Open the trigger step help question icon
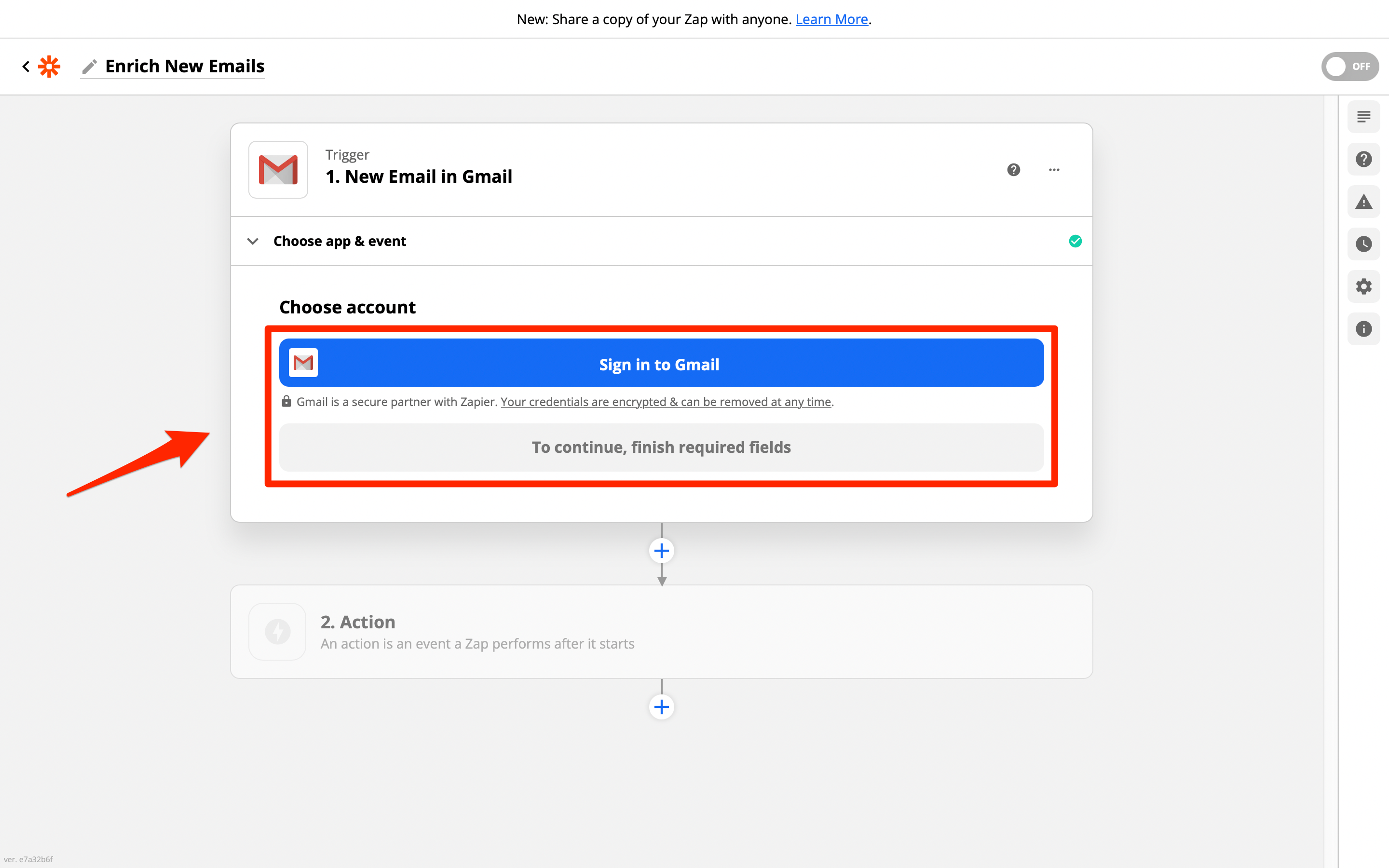1389x868 pixels. (x=1013, y=170)
